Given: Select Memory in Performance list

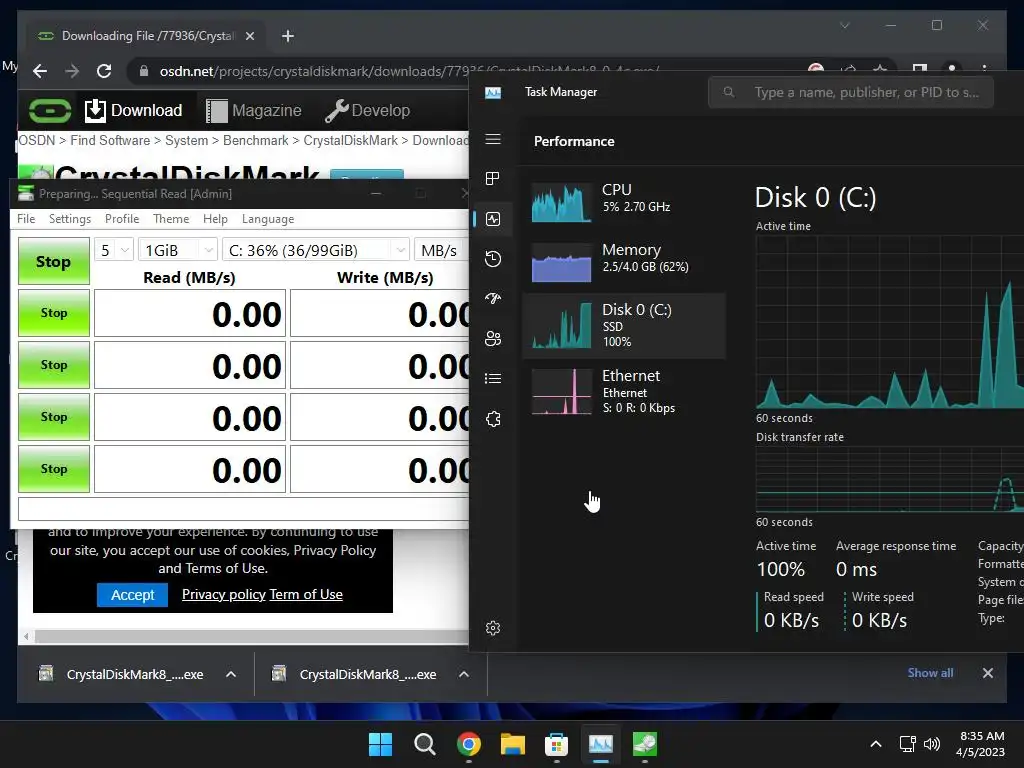Looking at the screenshot, I should (x=624, y=261).
